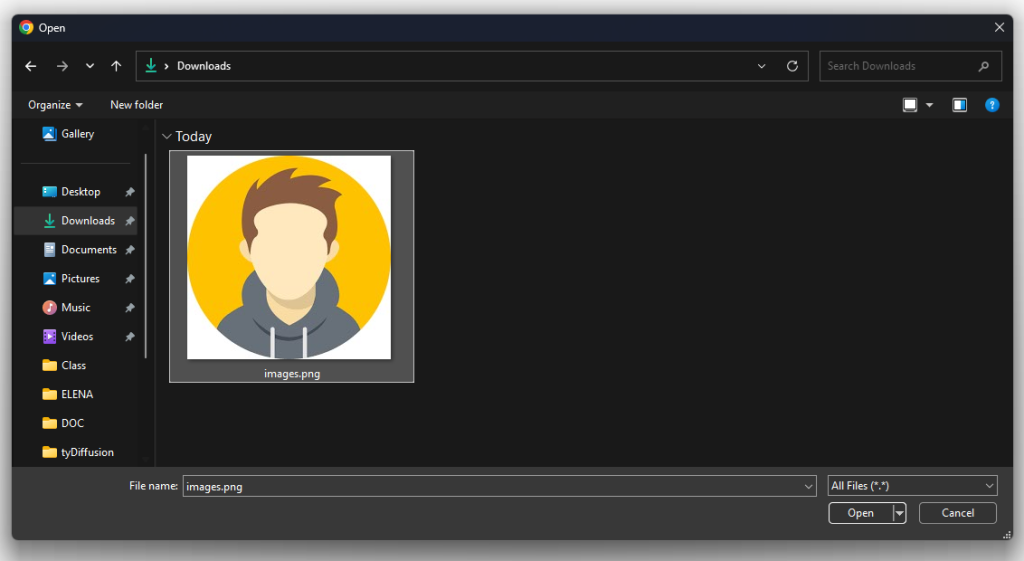Image resolution: width=1024 pixels, height=561 pixels.
Task: Click the Forward navigation arrow
Action: [x=62, y=66]
